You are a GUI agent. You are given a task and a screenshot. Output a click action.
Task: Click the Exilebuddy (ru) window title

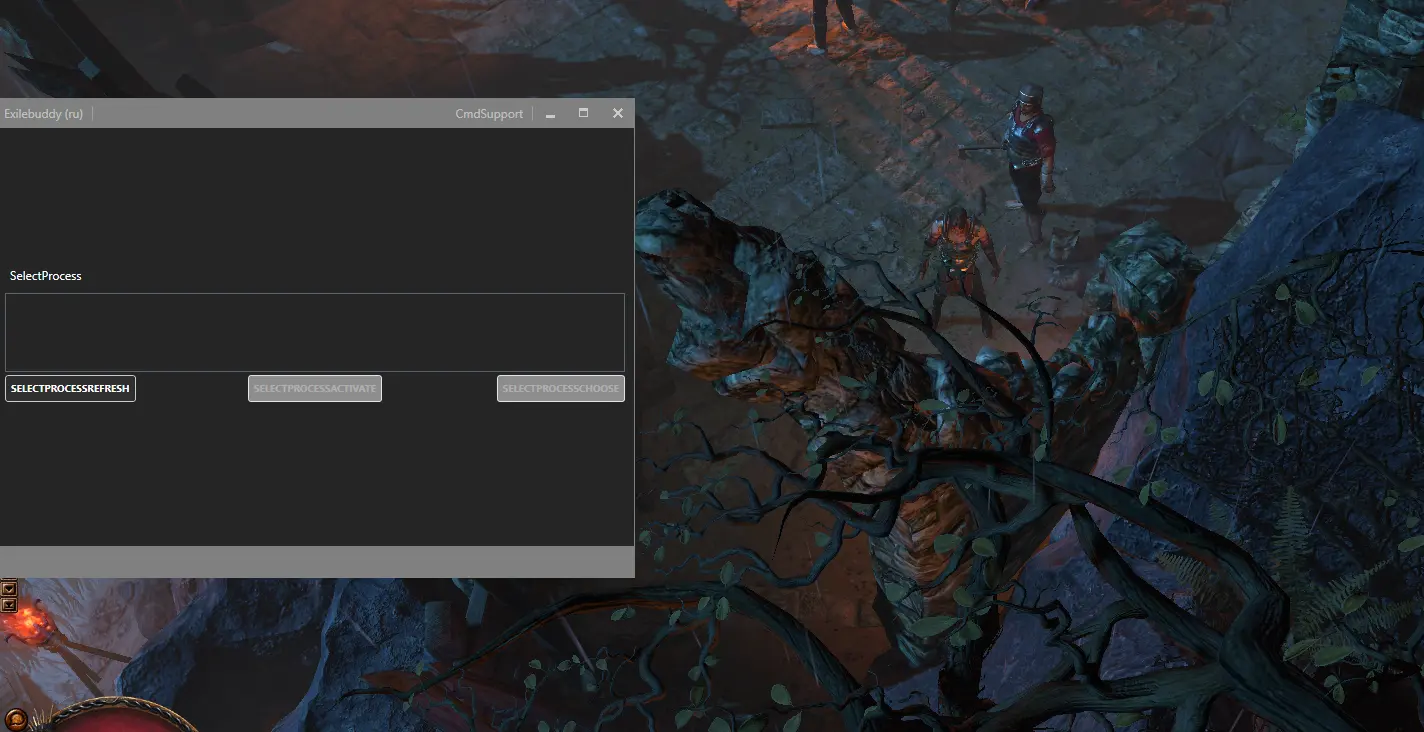coord(43,114)
